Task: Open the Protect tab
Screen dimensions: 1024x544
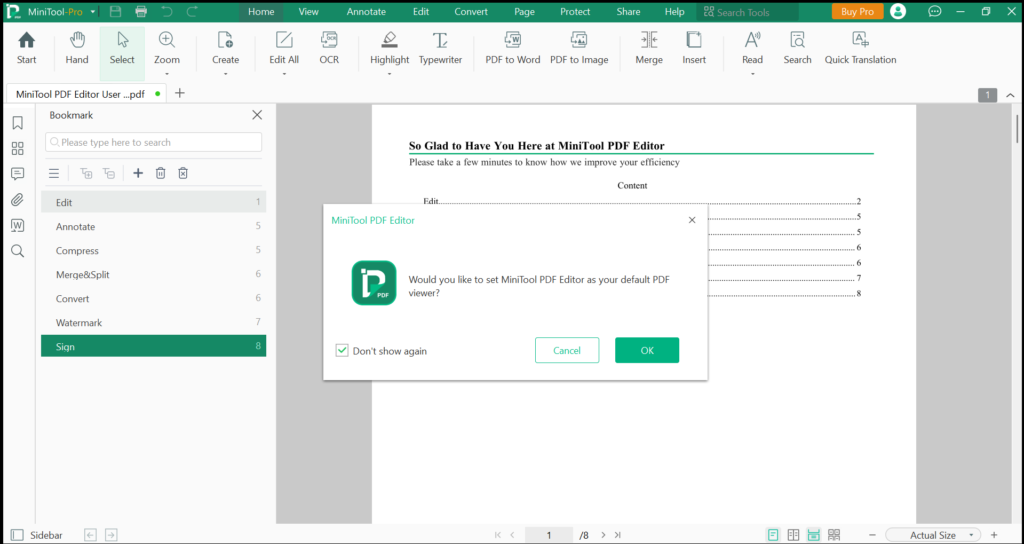Action: [x=575, y=12]
